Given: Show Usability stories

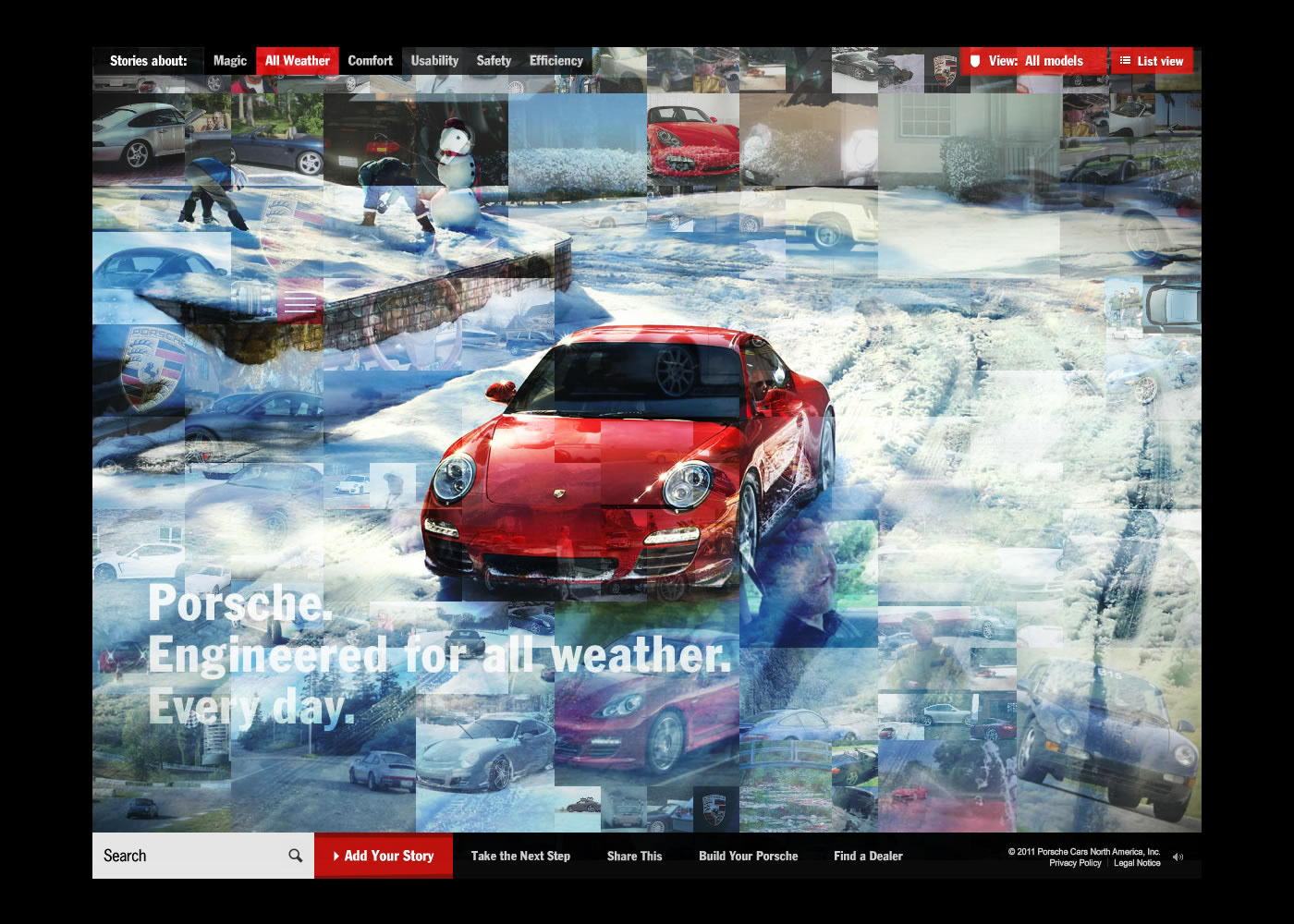Looking at the screenshot, I should pos(434,61).
